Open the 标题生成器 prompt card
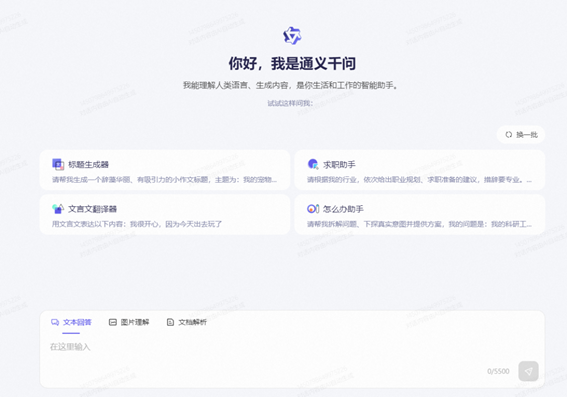Image resolution: width=567 pixels, height=397 pixels. pos(165,170)
